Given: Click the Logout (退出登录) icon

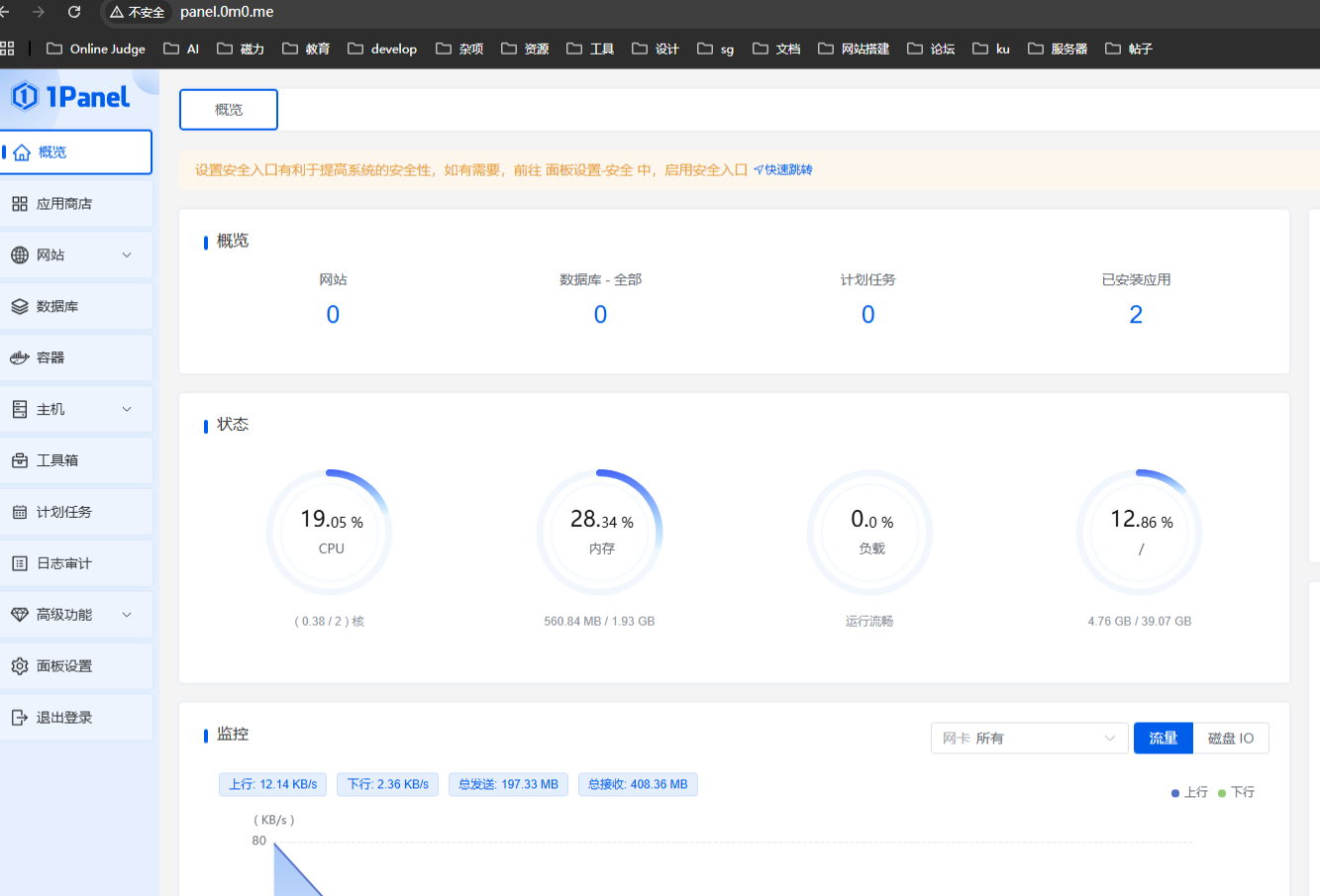Looking at the screenshot, I should coord(20,718).
